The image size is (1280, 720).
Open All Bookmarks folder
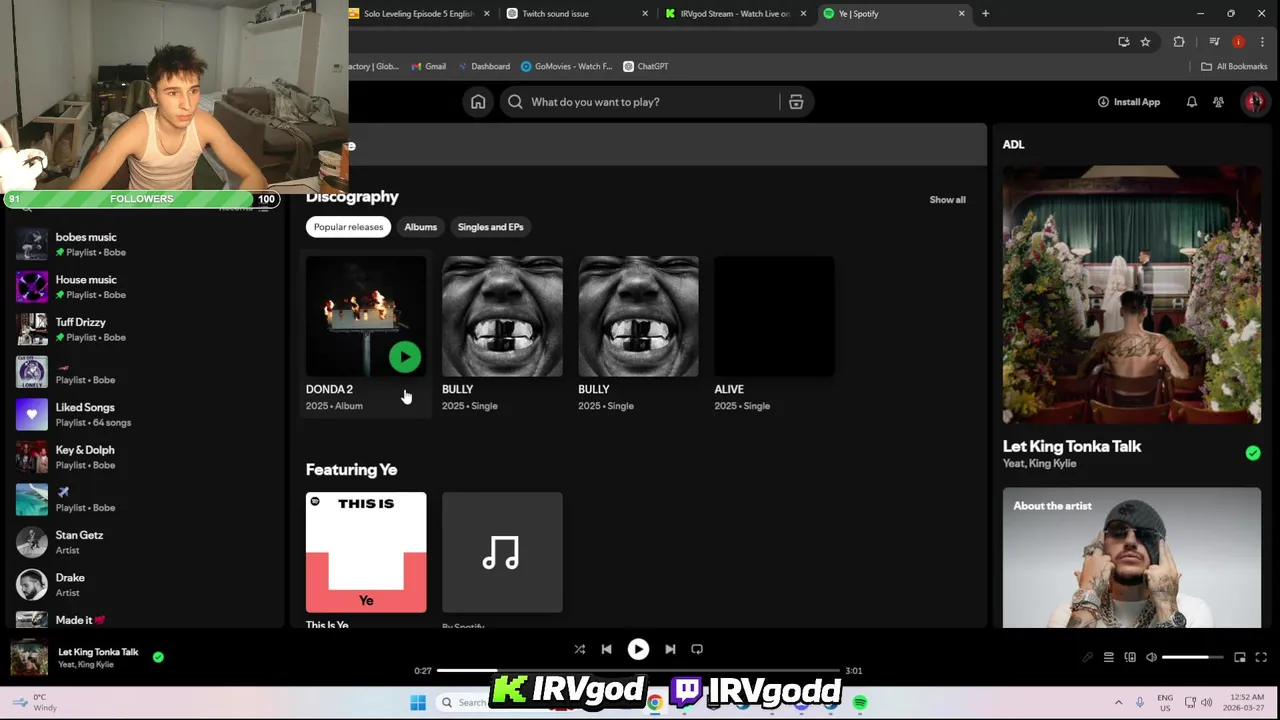[1234, 66]
